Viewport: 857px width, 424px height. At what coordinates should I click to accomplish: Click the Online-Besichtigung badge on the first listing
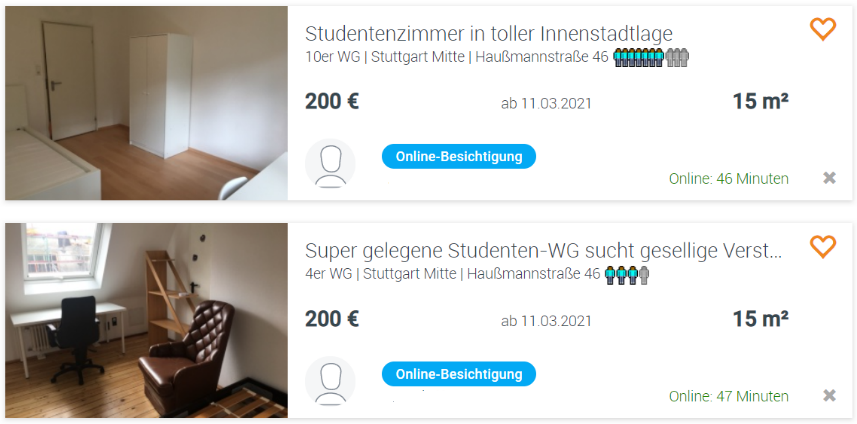[459, 156]
